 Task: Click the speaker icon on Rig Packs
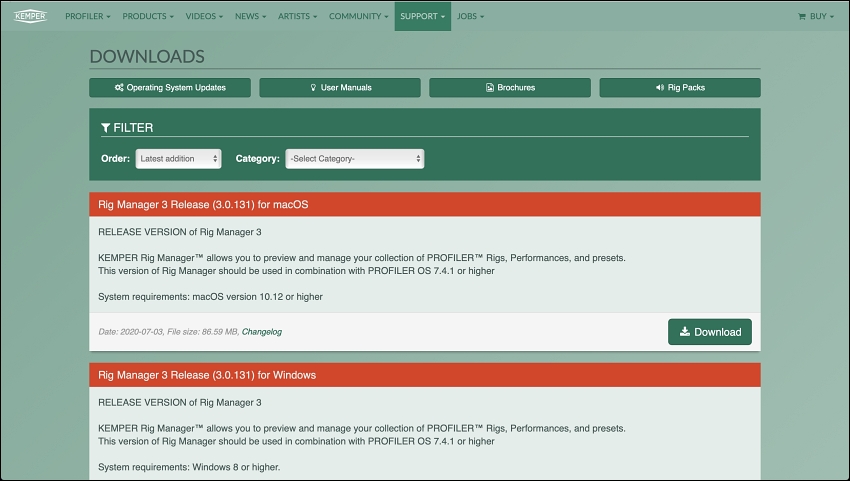[660, 87]
